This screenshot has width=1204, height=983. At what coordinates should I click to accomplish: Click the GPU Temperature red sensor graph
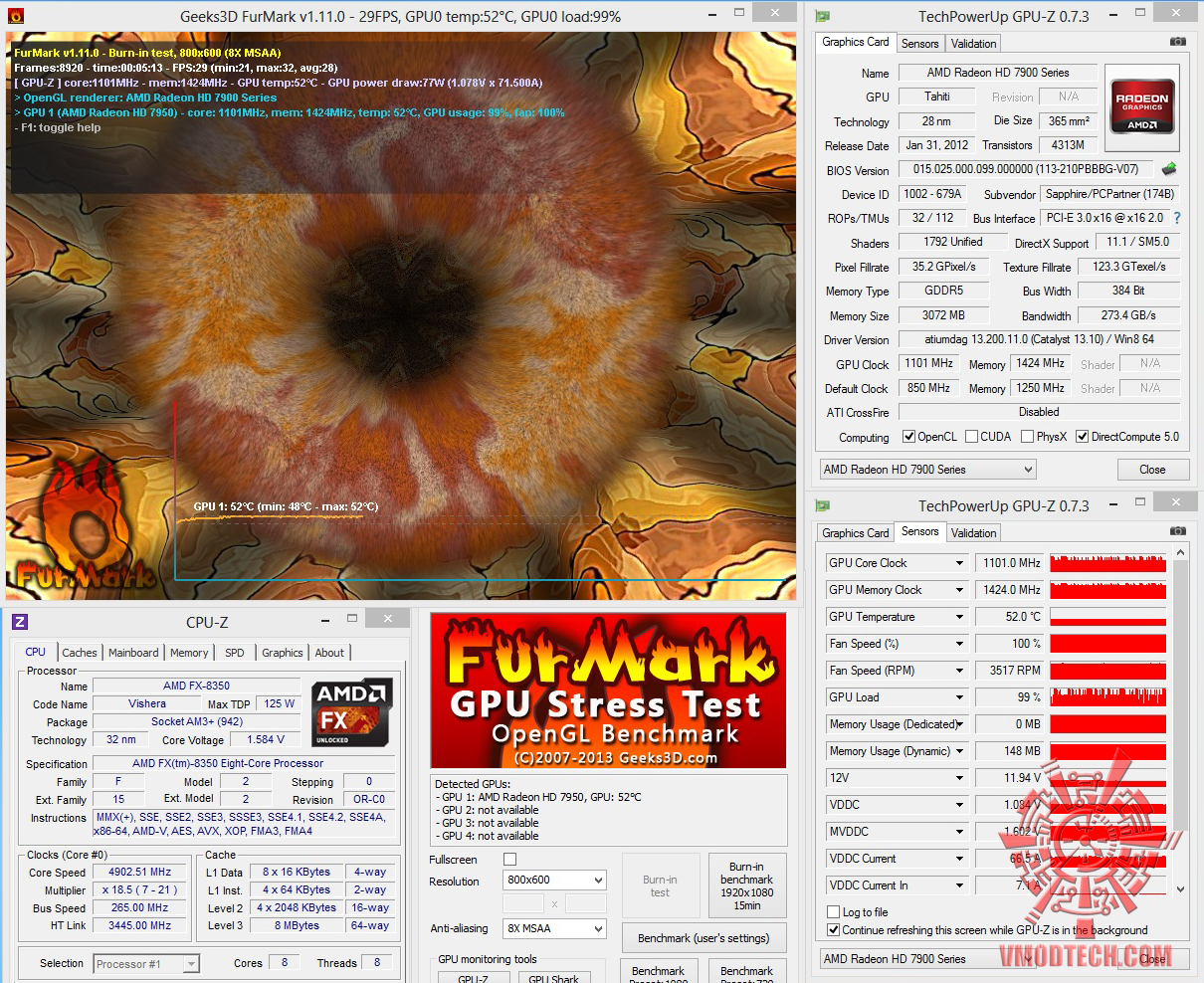point(1107,617)
